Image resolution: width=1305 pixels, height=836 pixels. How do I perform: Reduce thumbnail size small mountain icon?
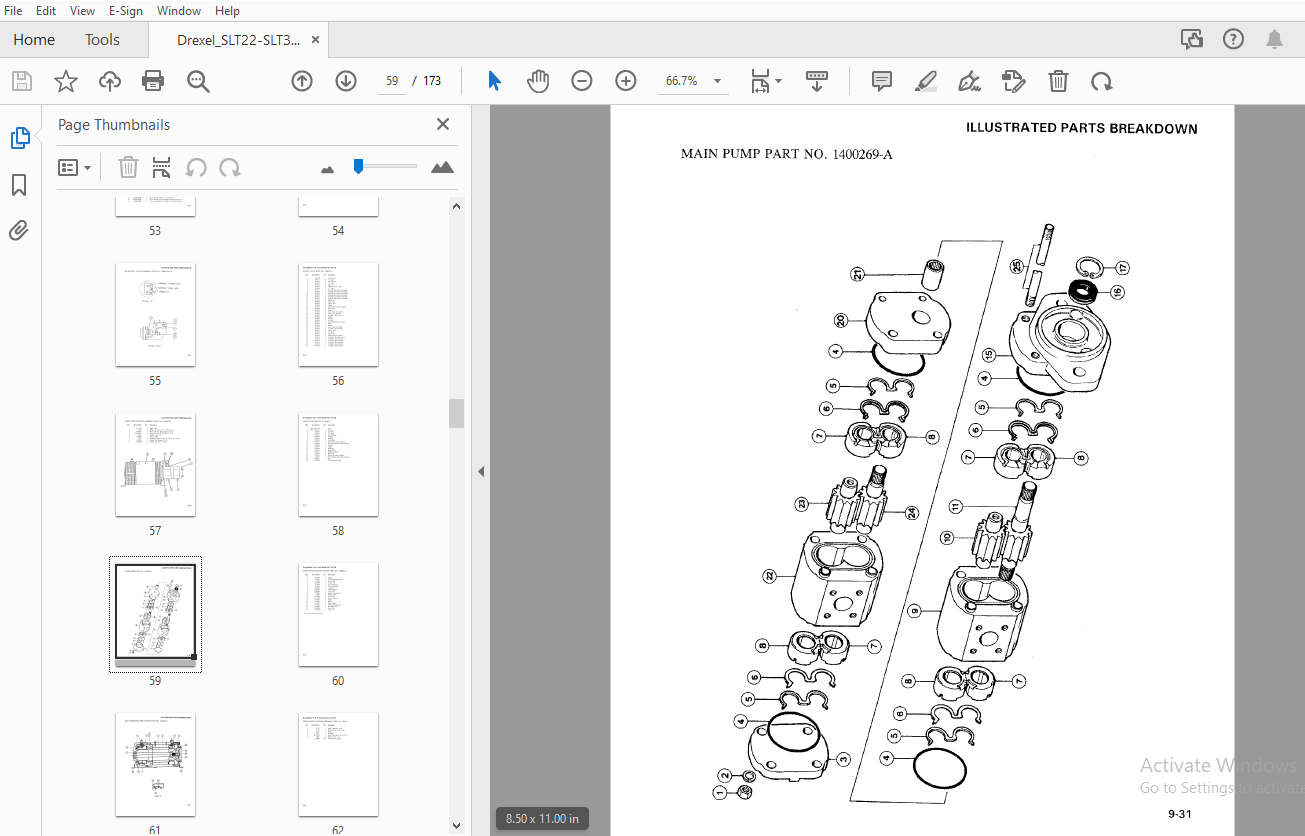(x=327, y=168)
